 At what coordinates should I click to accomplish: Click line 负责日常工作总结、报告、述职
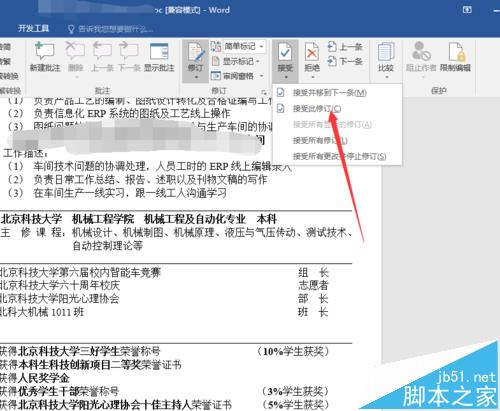click(x=150, y=180)
